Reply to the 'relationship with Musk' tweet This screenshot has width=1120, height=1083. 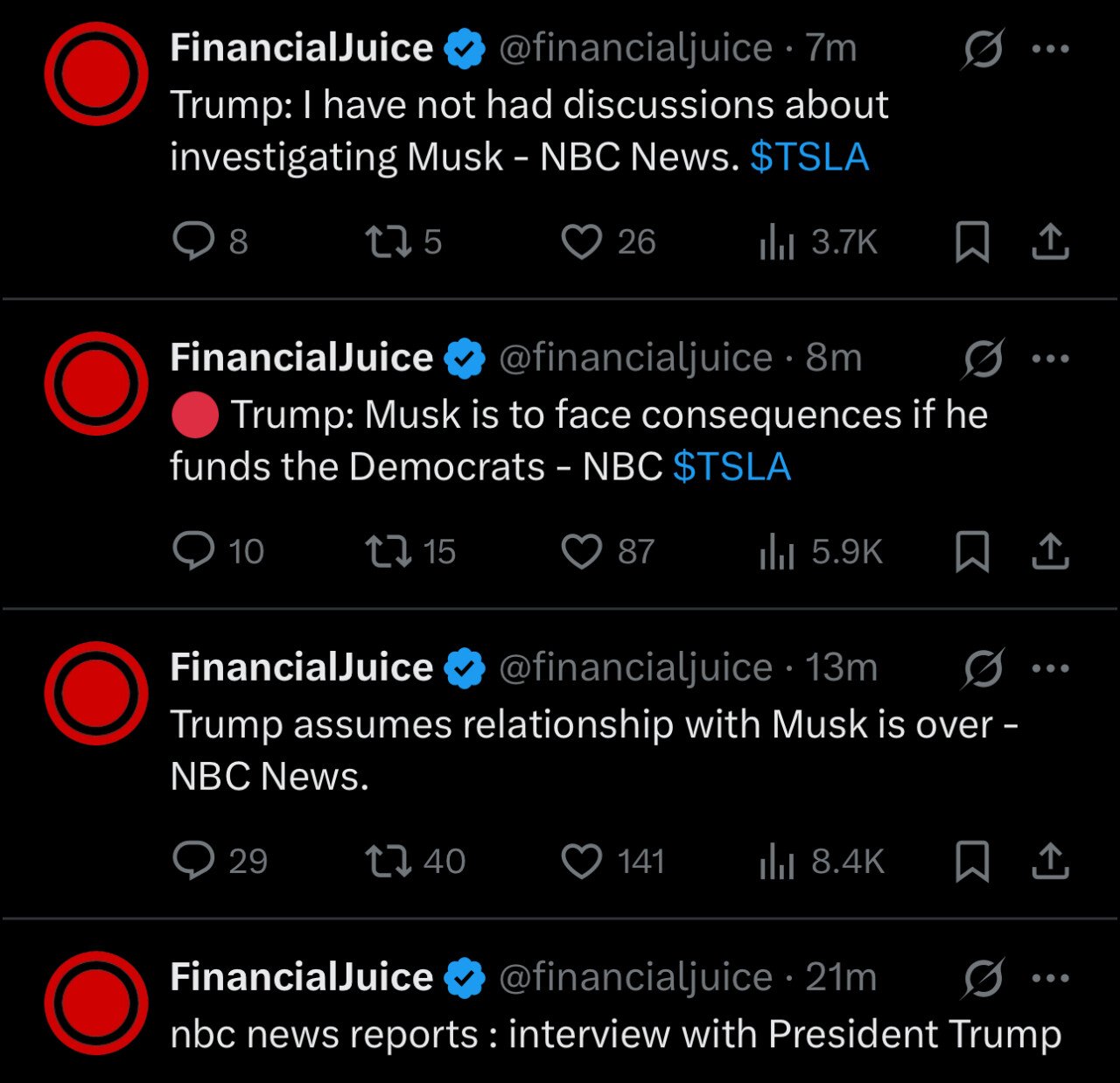pyautogui.click(x=193, y=861)
